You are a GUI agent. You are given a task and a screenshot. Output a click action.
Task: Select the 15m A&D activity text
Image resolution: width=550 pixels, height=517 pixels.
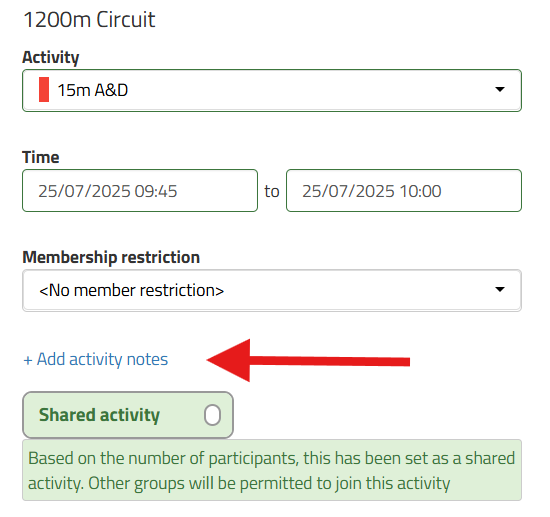point(93,90)
